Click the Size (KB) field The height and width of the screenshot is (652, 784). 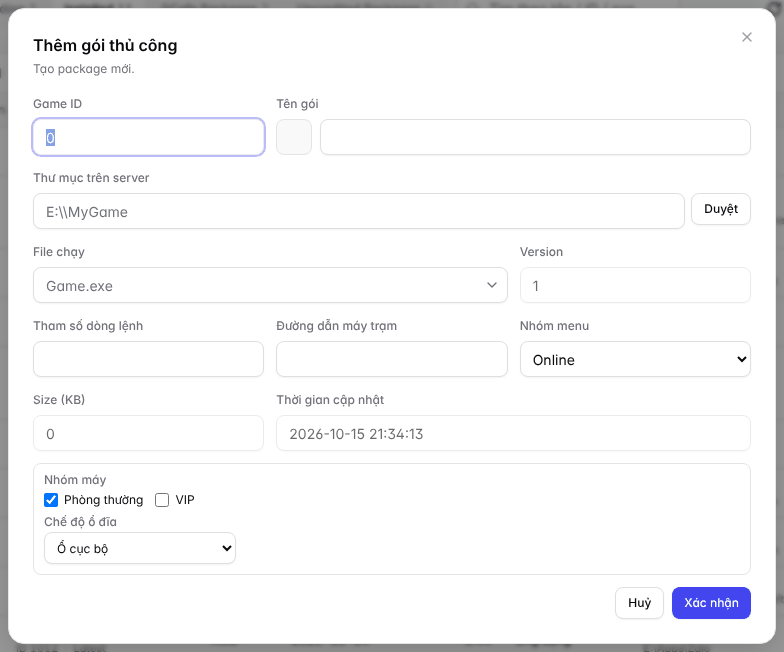148,433
